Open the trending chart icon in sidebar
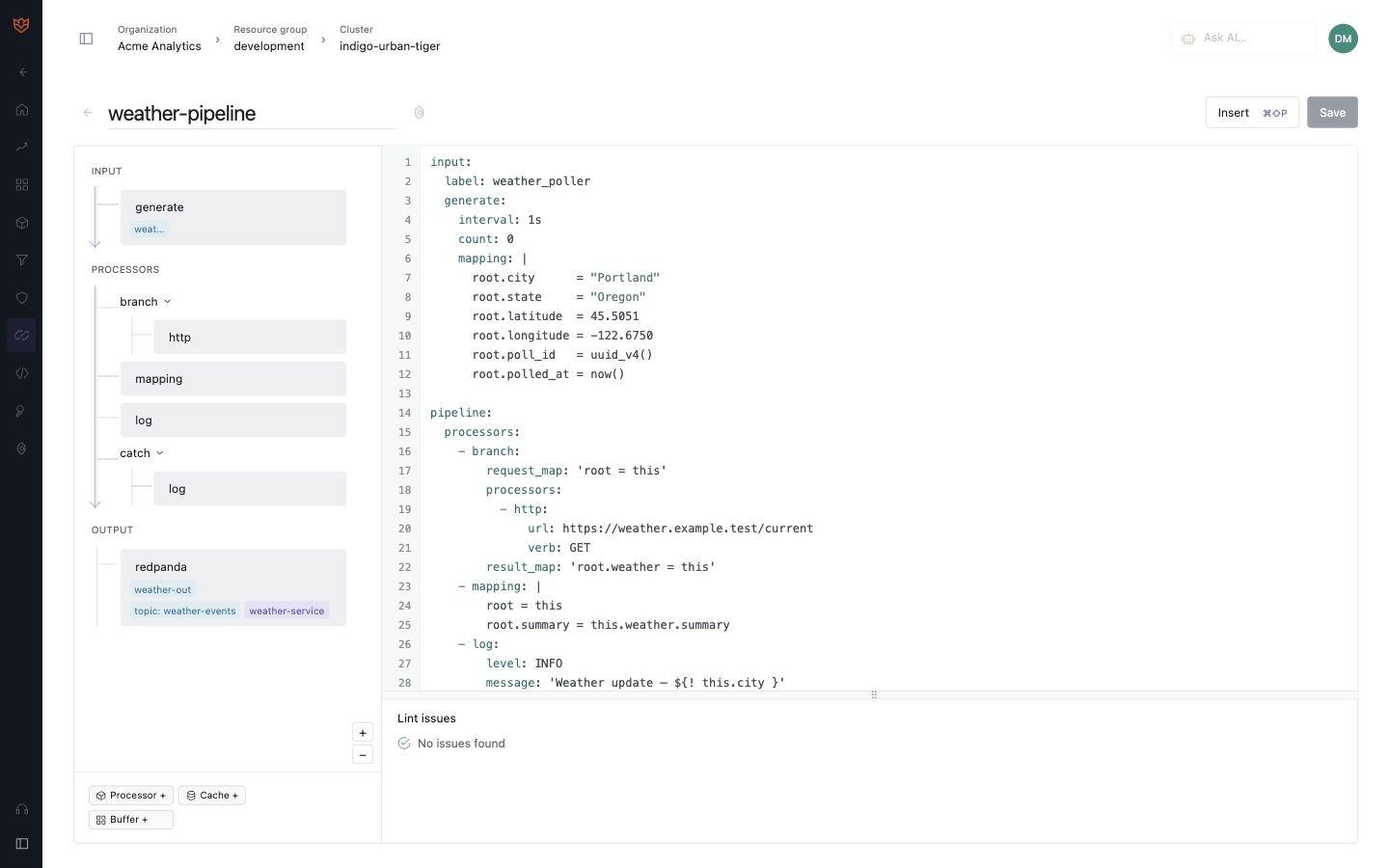1389x868 pixels. click(22, 148)
